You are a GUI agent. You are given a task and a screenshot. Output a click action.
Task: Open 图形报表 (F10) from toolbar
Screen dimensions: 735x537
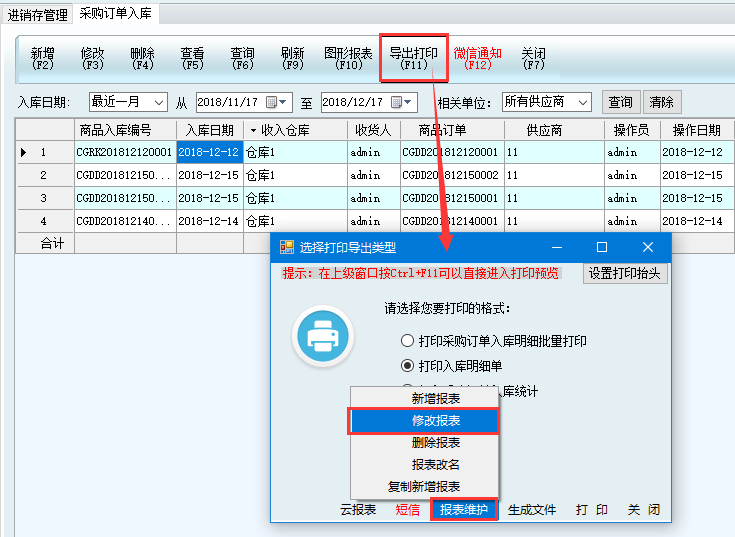coord(348,58)
